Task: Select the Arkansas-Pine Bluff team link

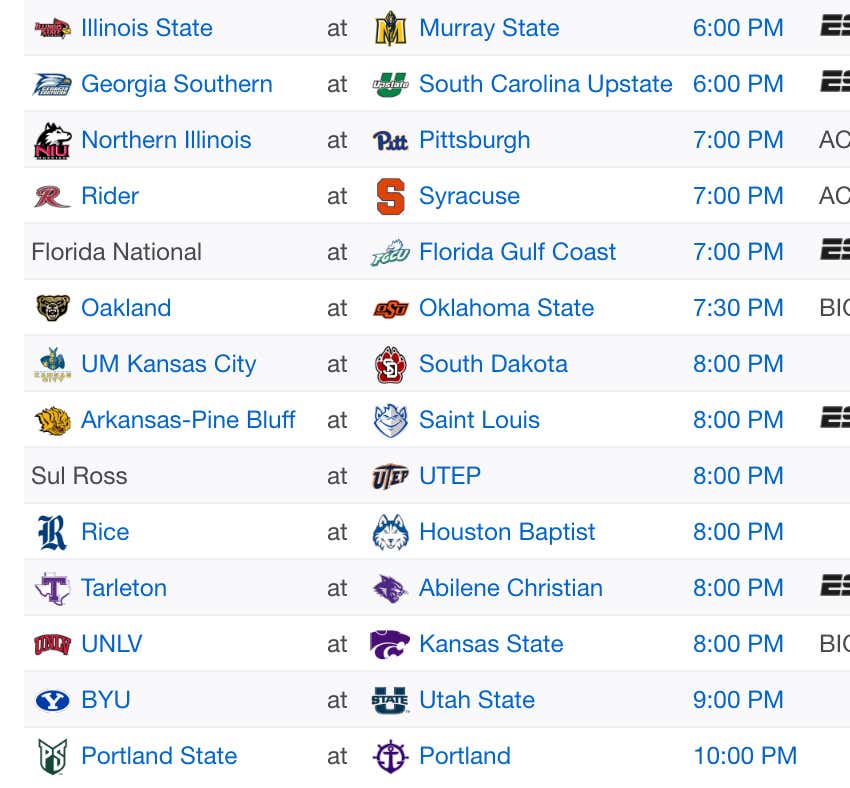Action: pyautogui.click(x=188, y=420)
